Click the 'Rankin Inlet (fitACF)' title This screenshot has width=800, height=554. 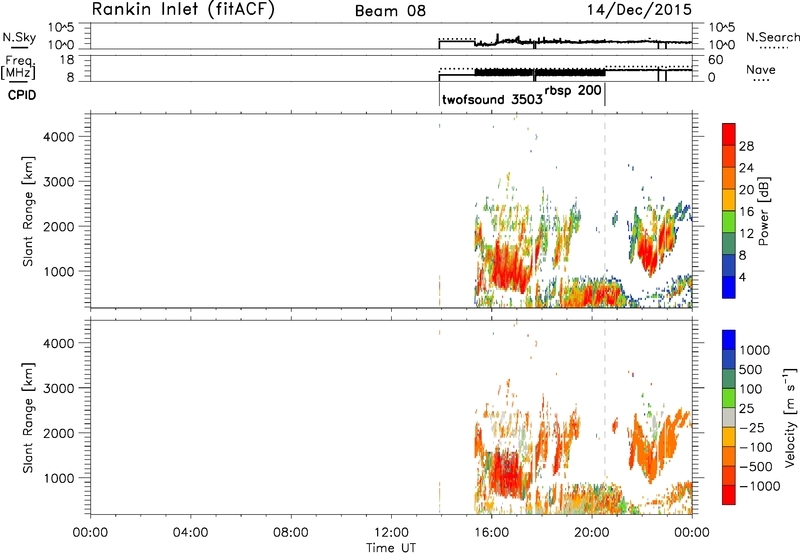coord(183,9)
